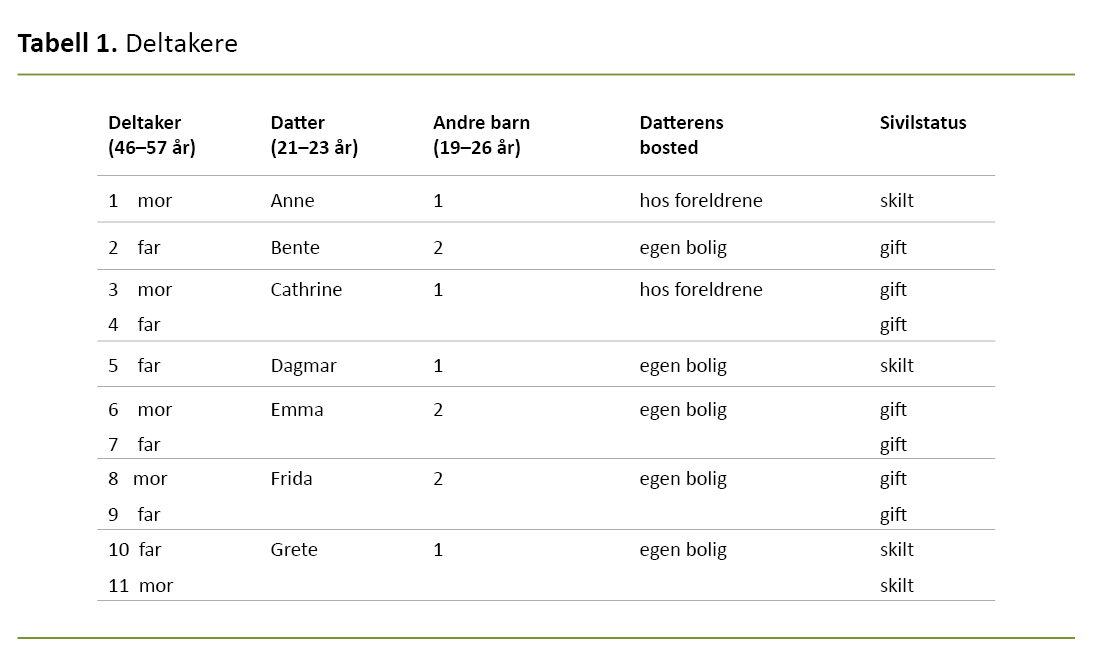Click participant '11 mor' cell
The width and height of the screenshot is (1093, 671).
click(140, 586)
